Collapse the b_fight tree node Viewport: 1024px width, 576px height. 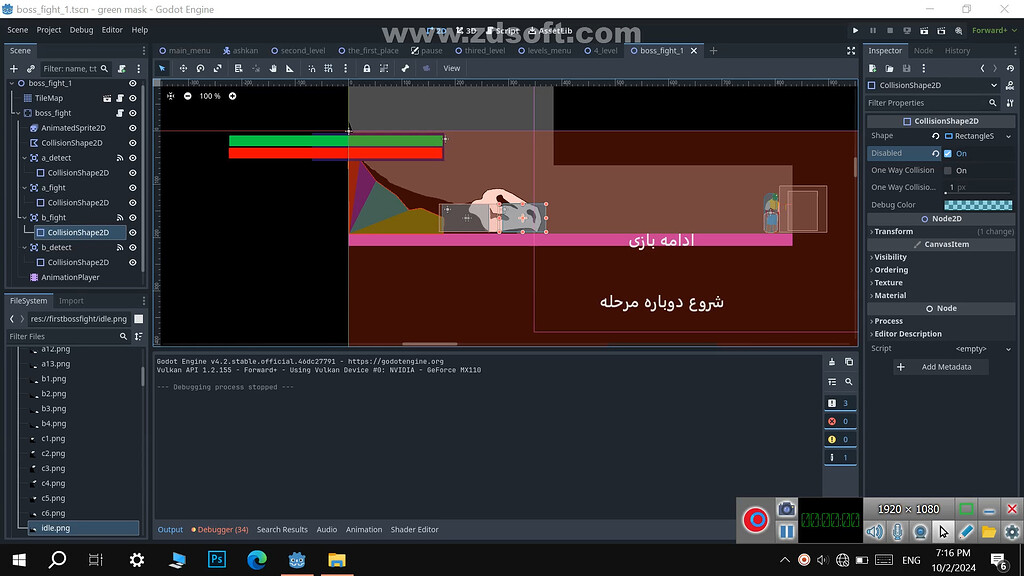[24, 217]
